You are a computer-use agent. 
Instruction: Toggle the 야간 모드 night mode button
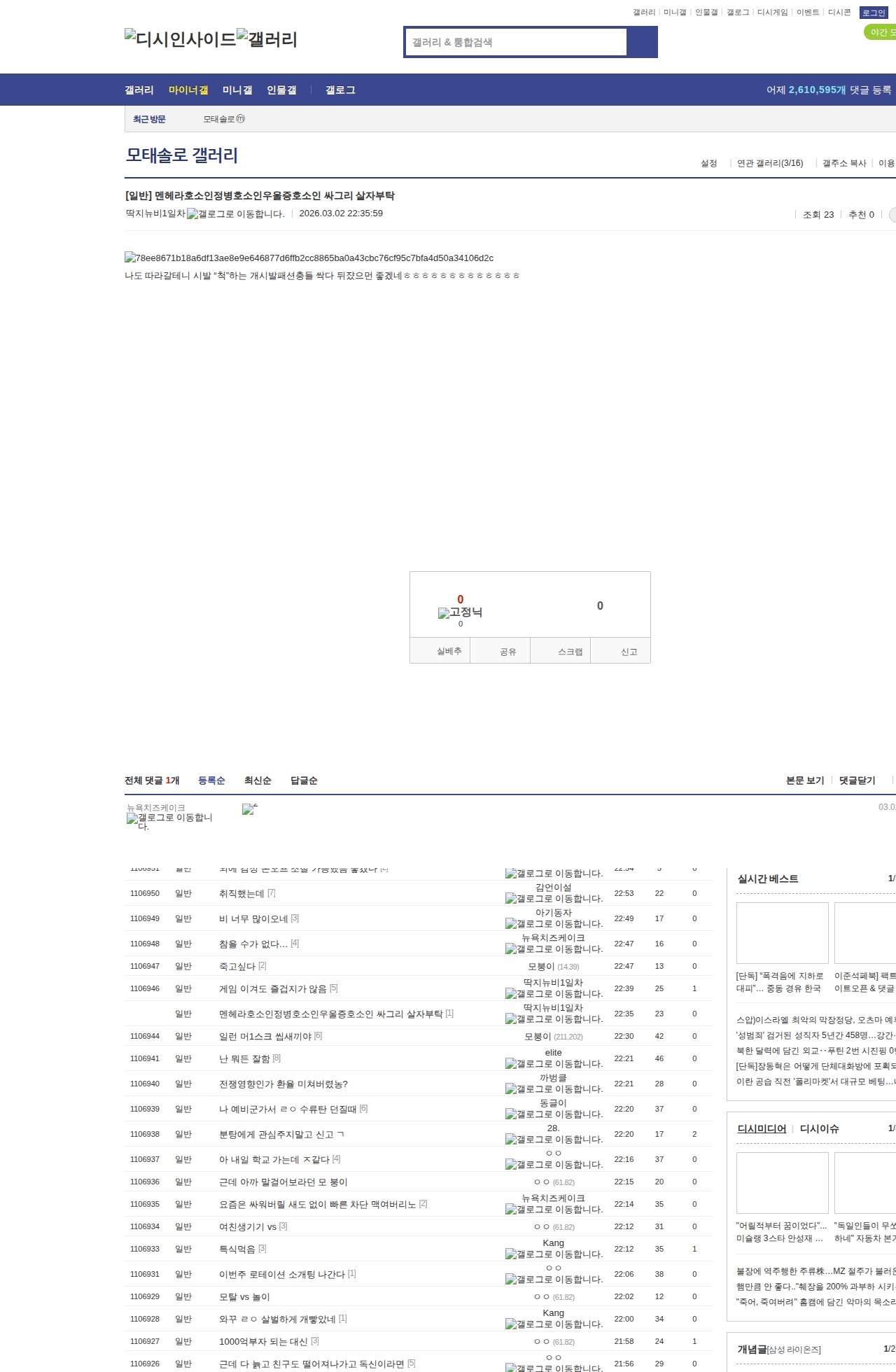click(881, 32)
